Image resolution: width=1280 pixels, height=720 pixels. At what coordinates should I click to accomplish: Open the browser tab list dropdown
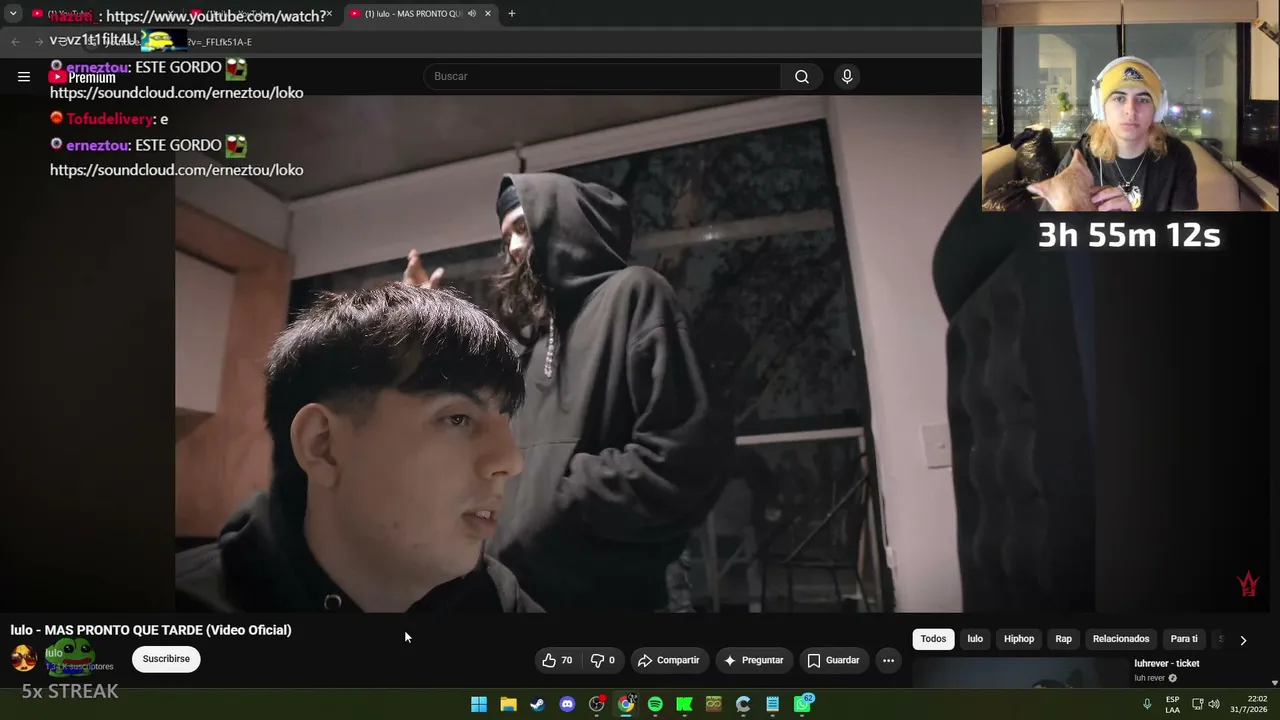(13, 14)
